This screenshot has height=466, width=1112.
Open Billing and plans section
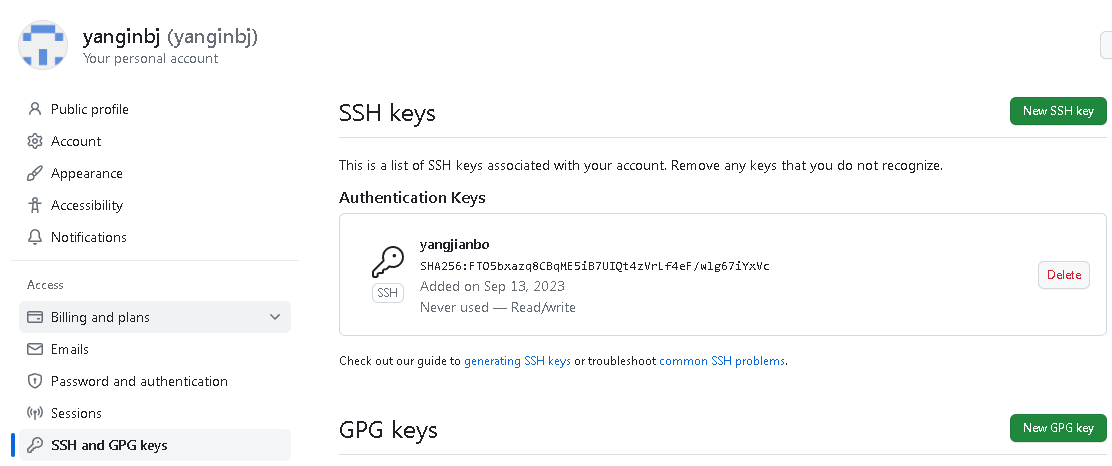pos(100,317)
